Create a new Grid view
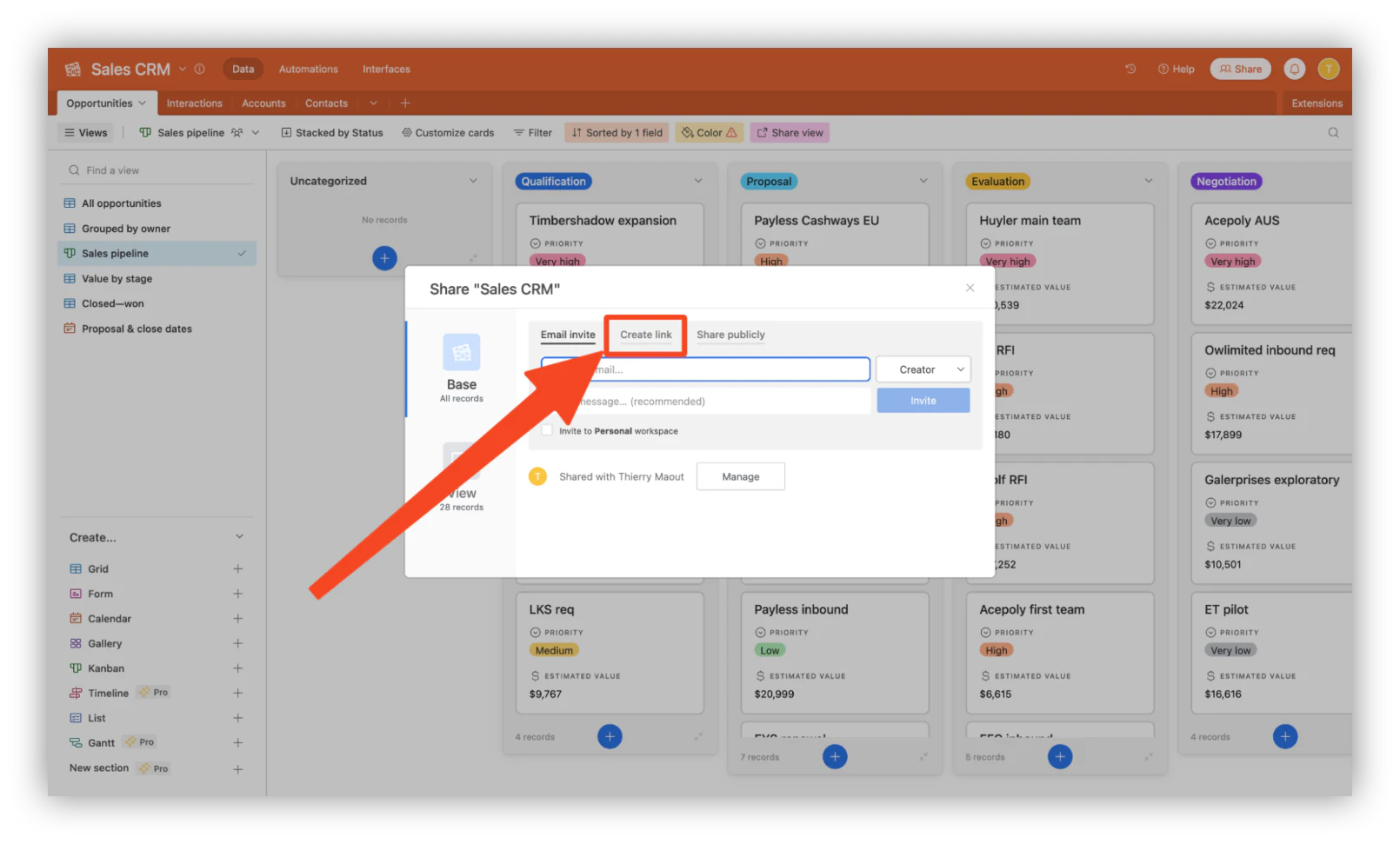 coord(237,568)
